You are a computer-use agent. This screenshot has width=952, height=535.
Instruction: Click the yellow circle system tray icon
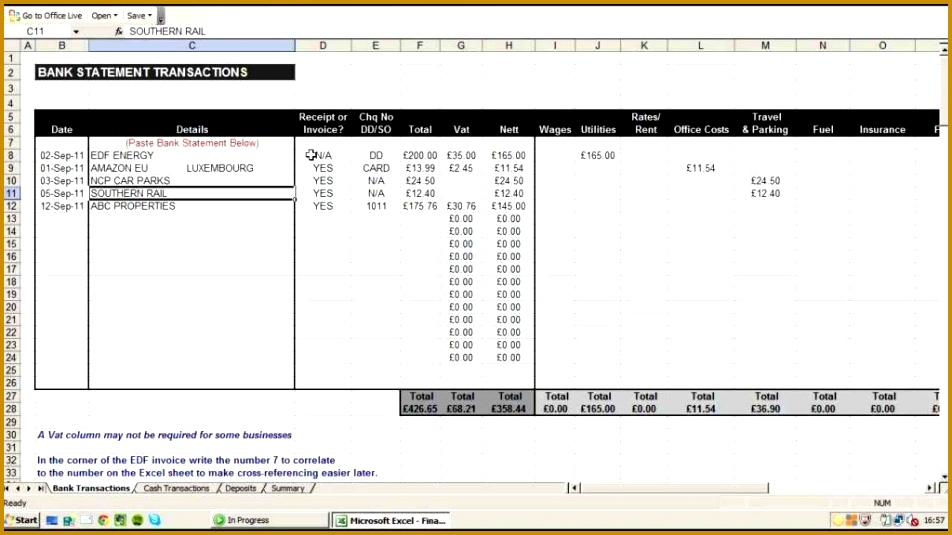tap(838, 520)
